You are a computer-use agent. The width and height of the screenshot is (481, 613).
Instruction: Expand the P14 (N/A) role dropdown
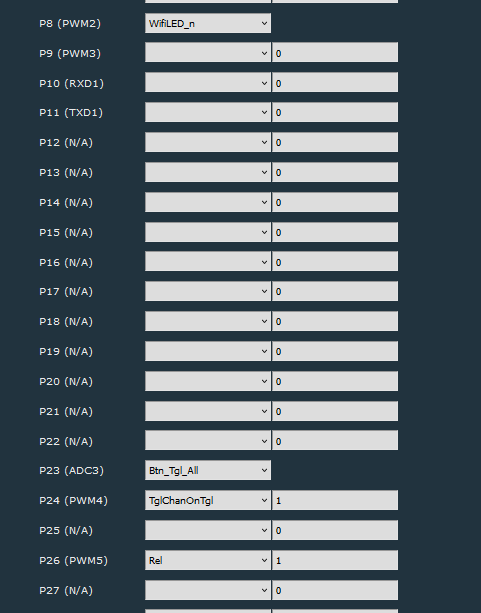tap(208, 202)
